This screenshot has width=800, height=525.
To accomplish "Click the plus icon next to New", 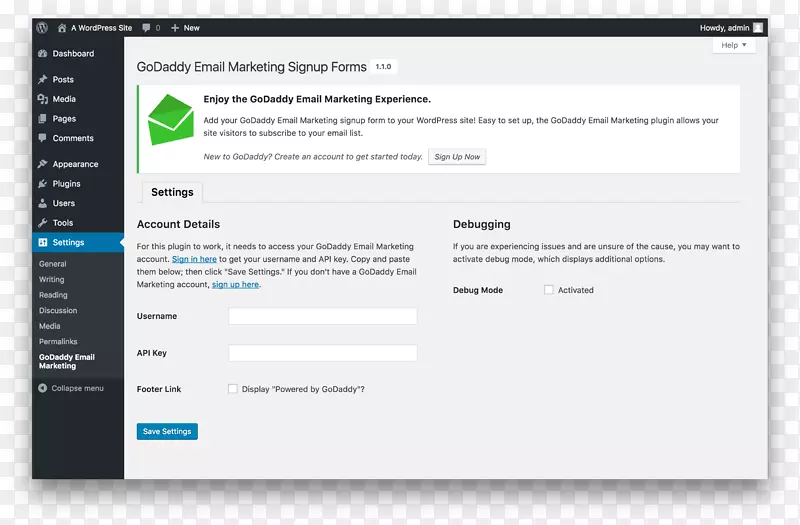I will pos(174,28).
